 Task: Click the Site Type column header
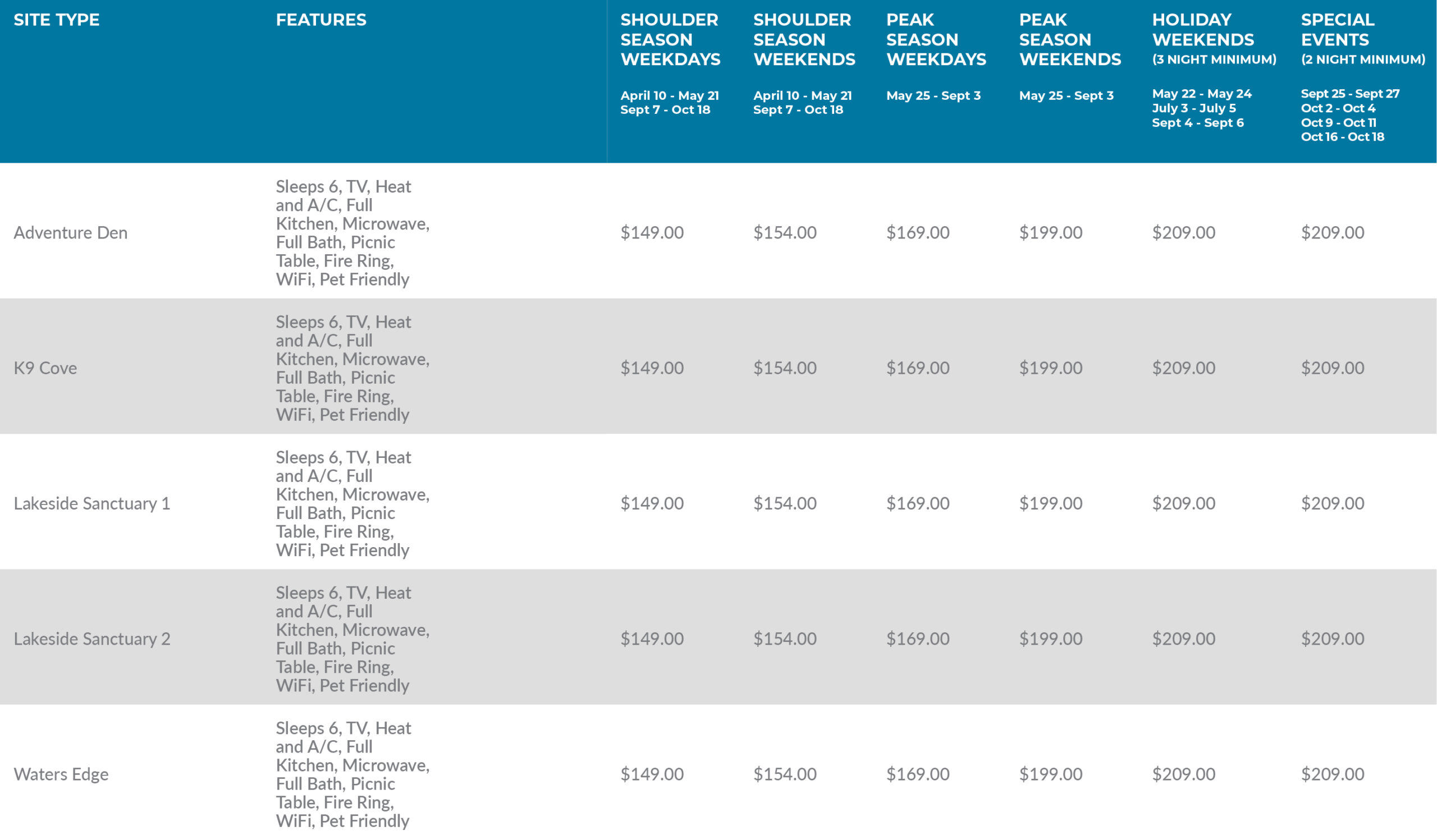click(57, 20)
